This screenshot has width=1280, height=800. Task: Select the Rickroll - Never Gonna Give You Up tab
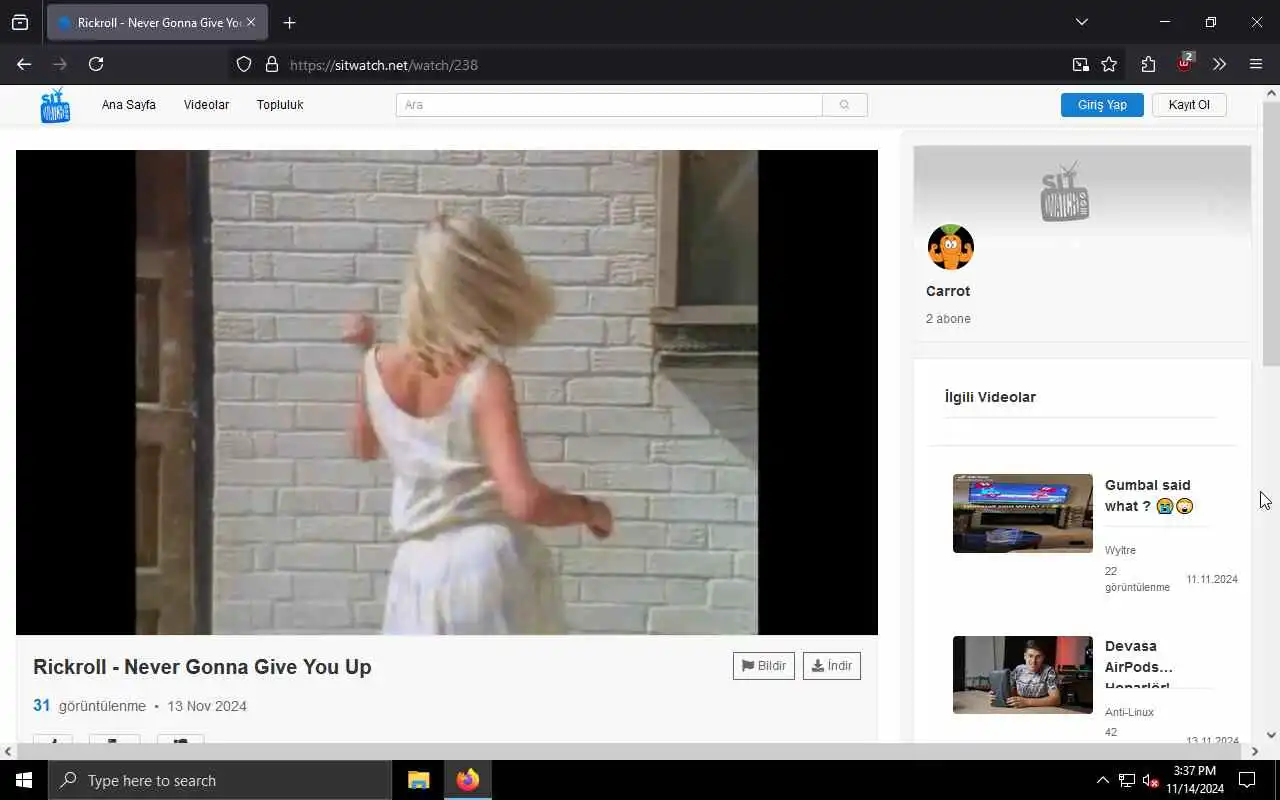[157, 22]
